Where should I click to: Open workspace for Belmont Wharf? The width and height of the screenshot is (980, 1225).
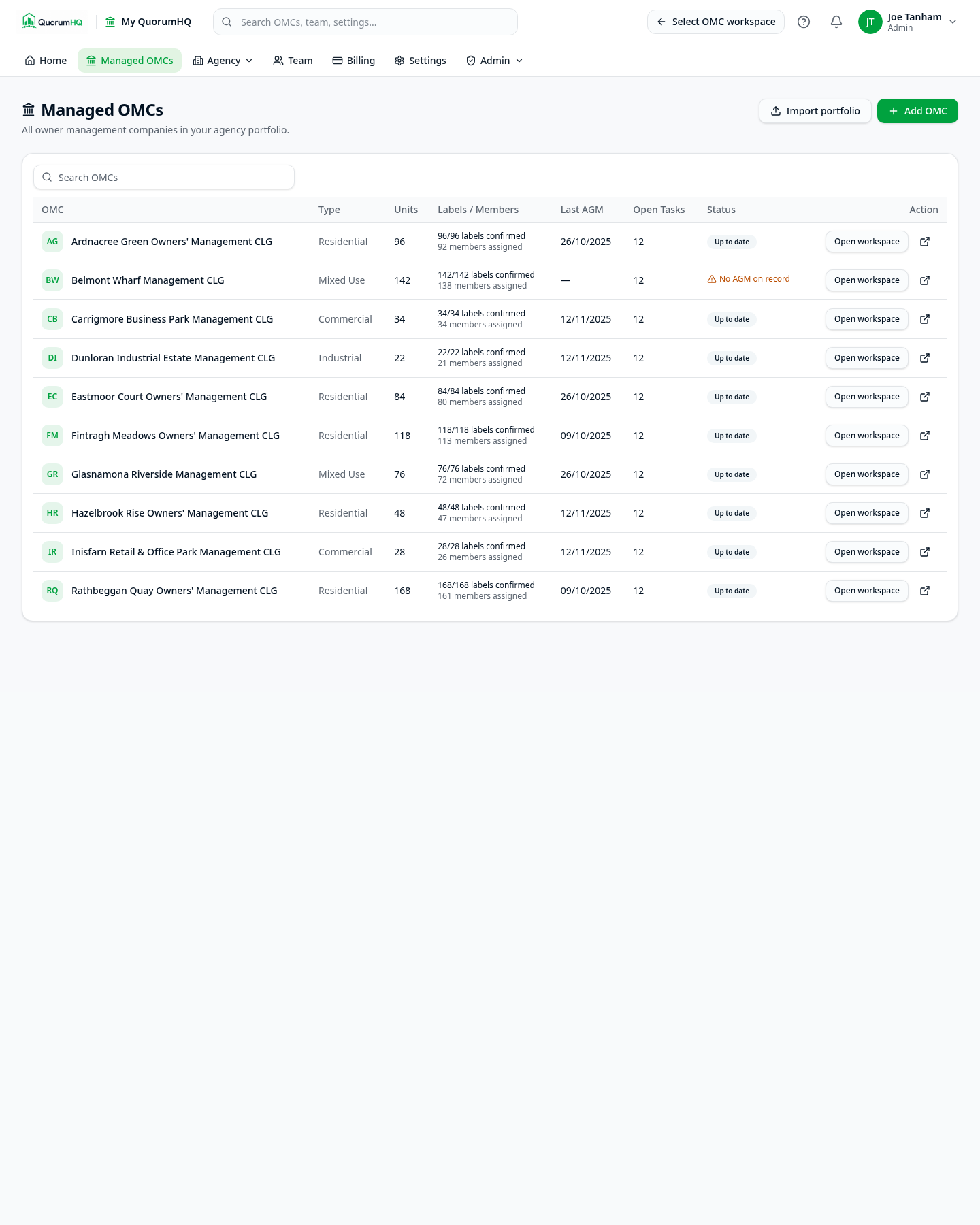(x=867, y=280)
